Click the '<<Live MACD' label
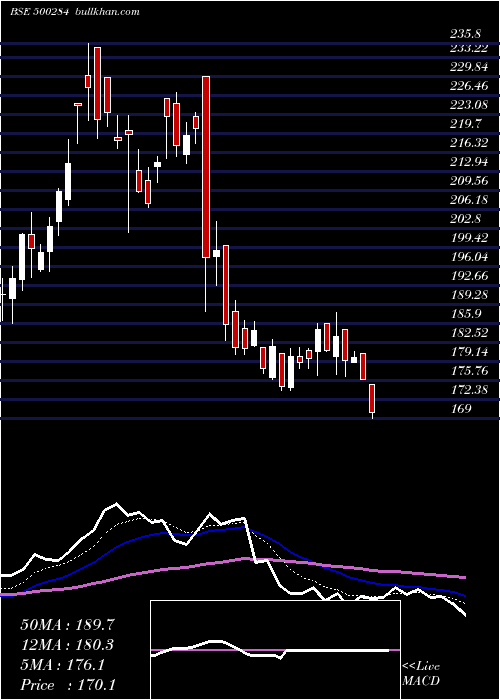The height and width of the screenshot is (700, 500). (421, 674)
